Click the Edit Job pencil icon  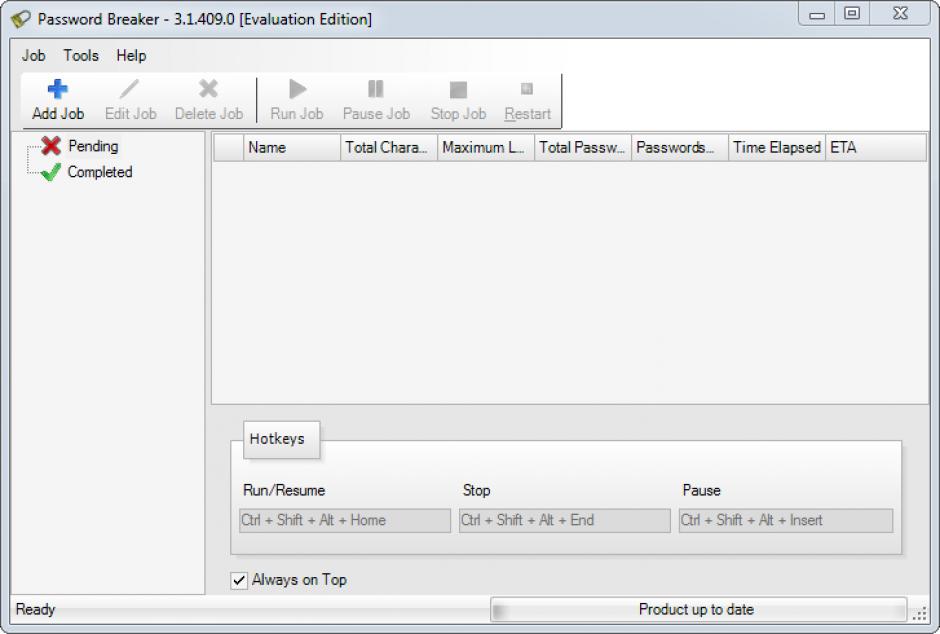(x=129, y=89)
